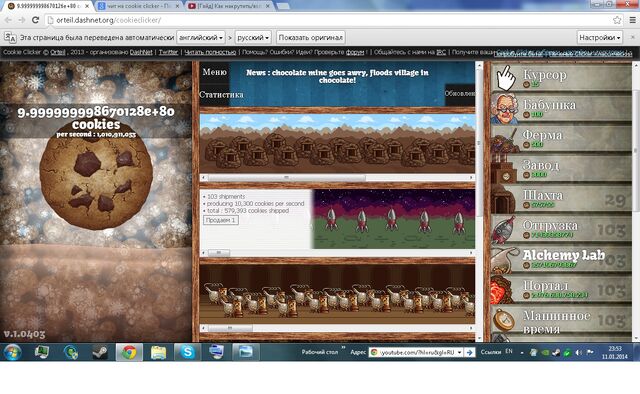Open the source language dropdown (английский)
Viewport: 640px width, 394px height.
coord(201,38)
